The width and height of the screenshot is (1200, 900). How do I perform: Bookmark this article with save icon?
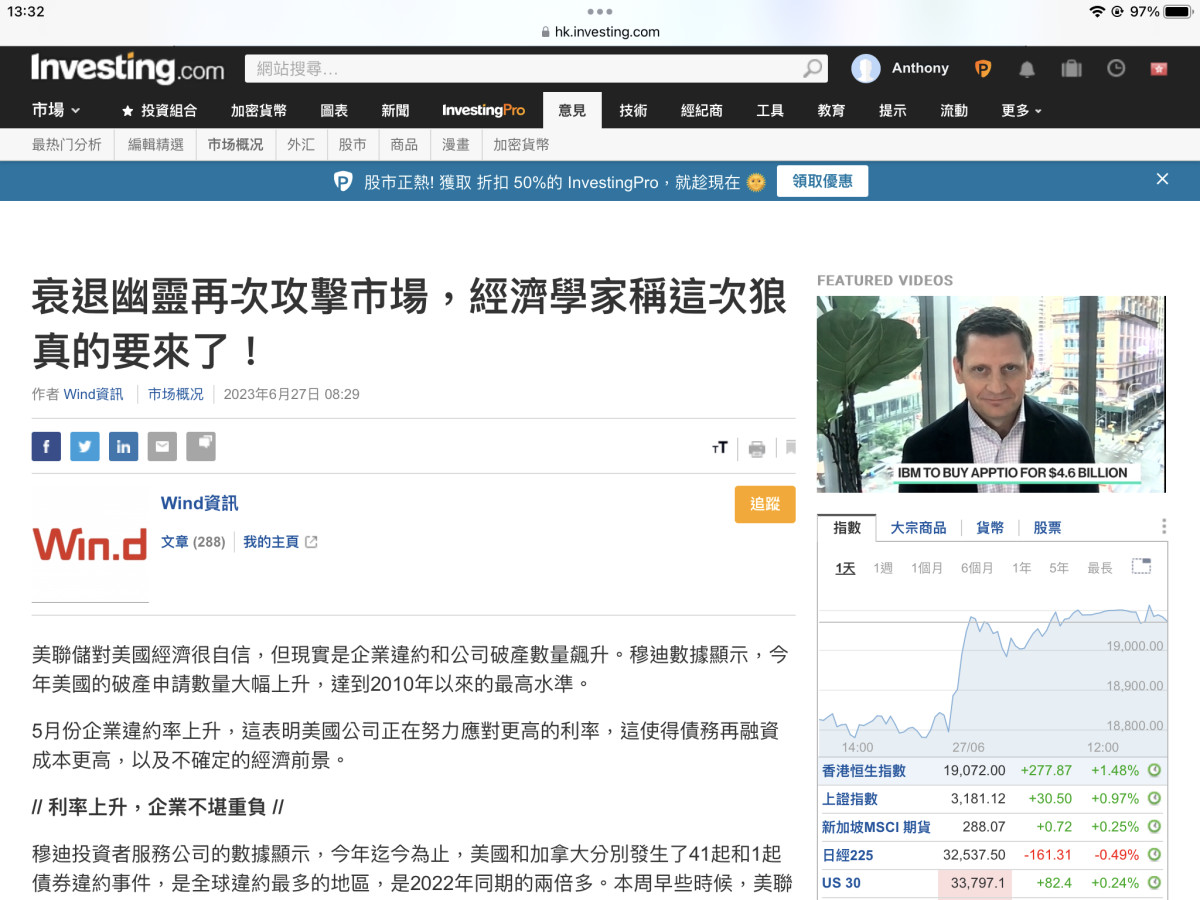click(790, 447)
